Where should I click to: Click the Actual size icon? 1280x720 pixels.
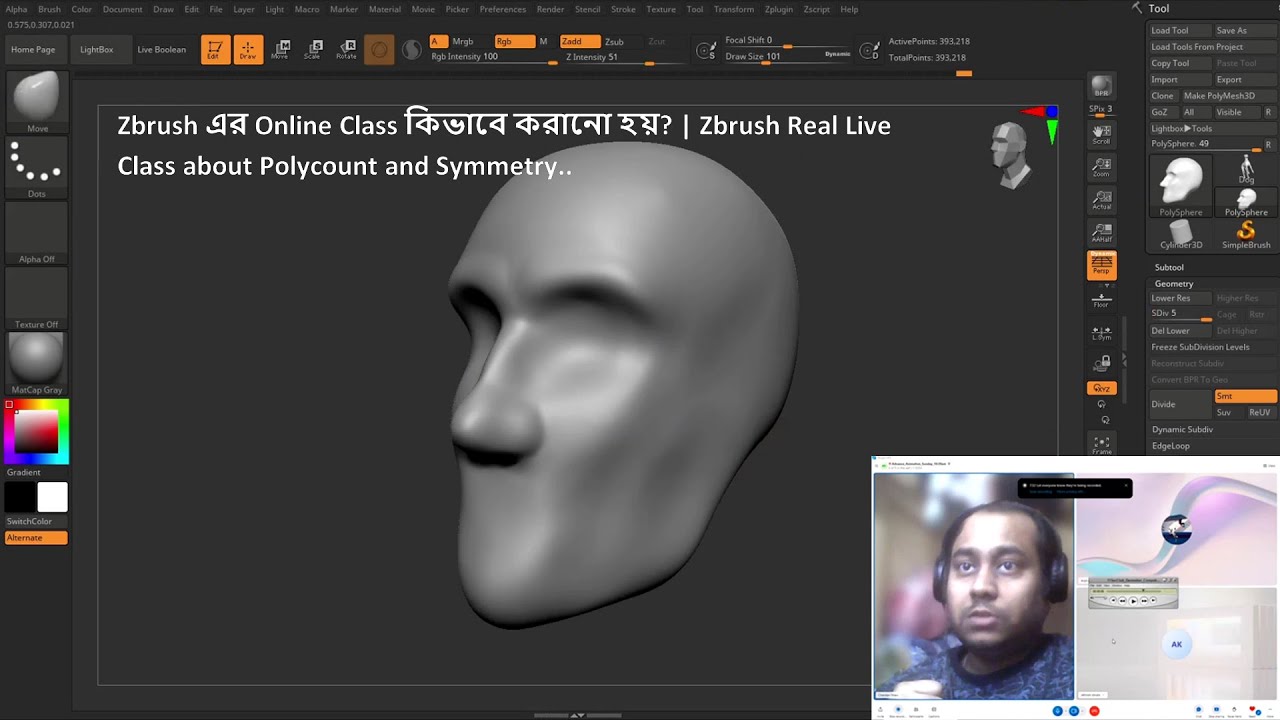[1101, 200]
